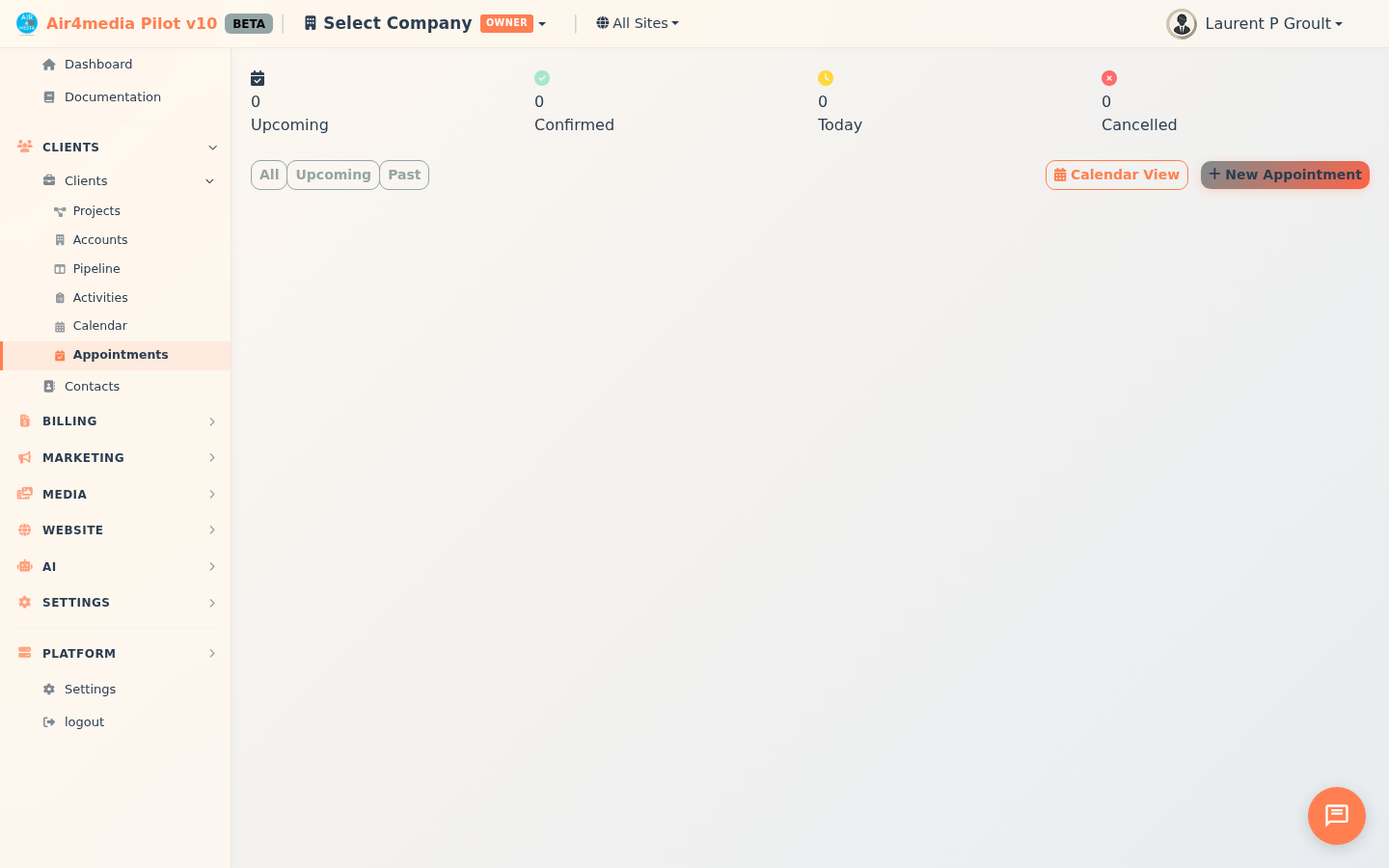
Task: Click the Air4media logo icon
Action: pyautogui.click(x=27, y=23)
